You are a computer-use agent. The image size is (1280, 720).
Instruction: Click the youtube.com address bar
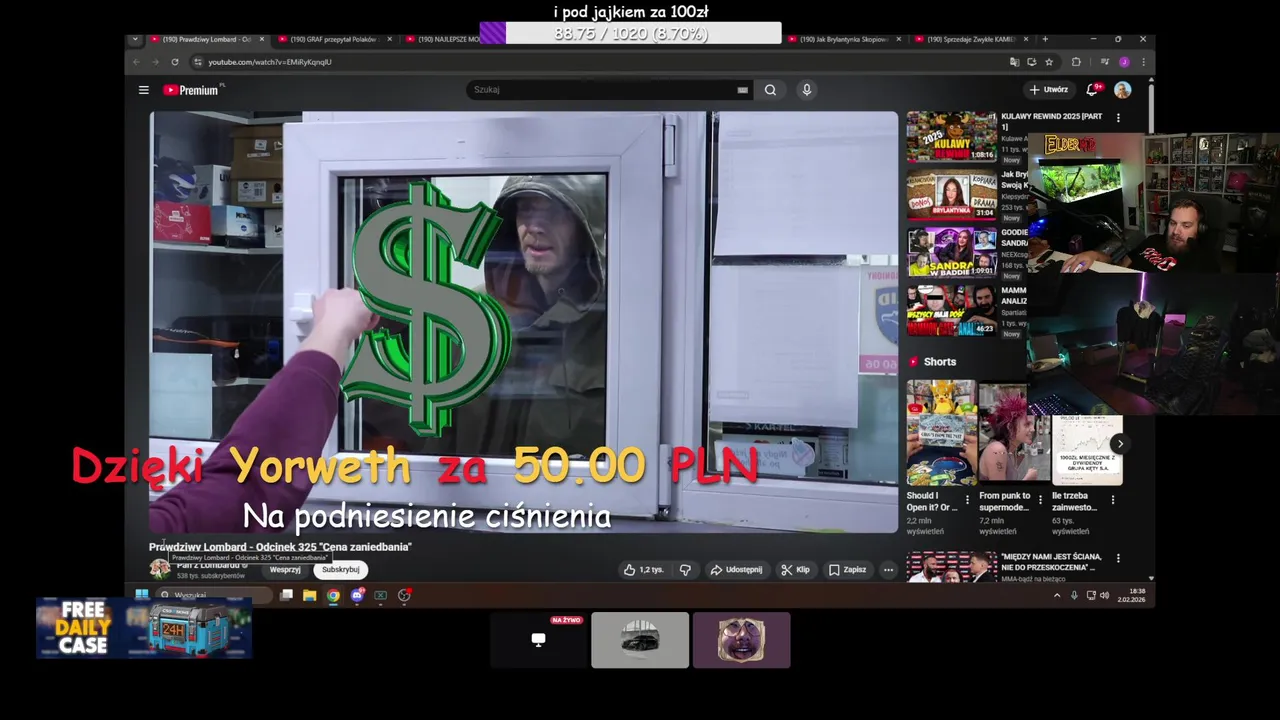tap(600, 62)
